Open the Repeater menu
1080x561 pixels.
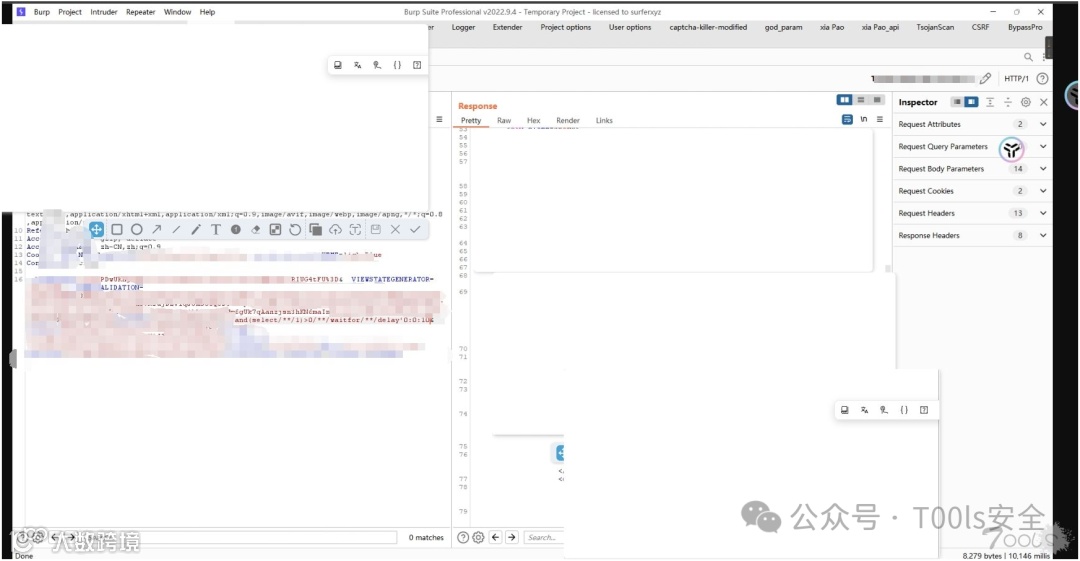pyautogui.click(x=141, y=12)
